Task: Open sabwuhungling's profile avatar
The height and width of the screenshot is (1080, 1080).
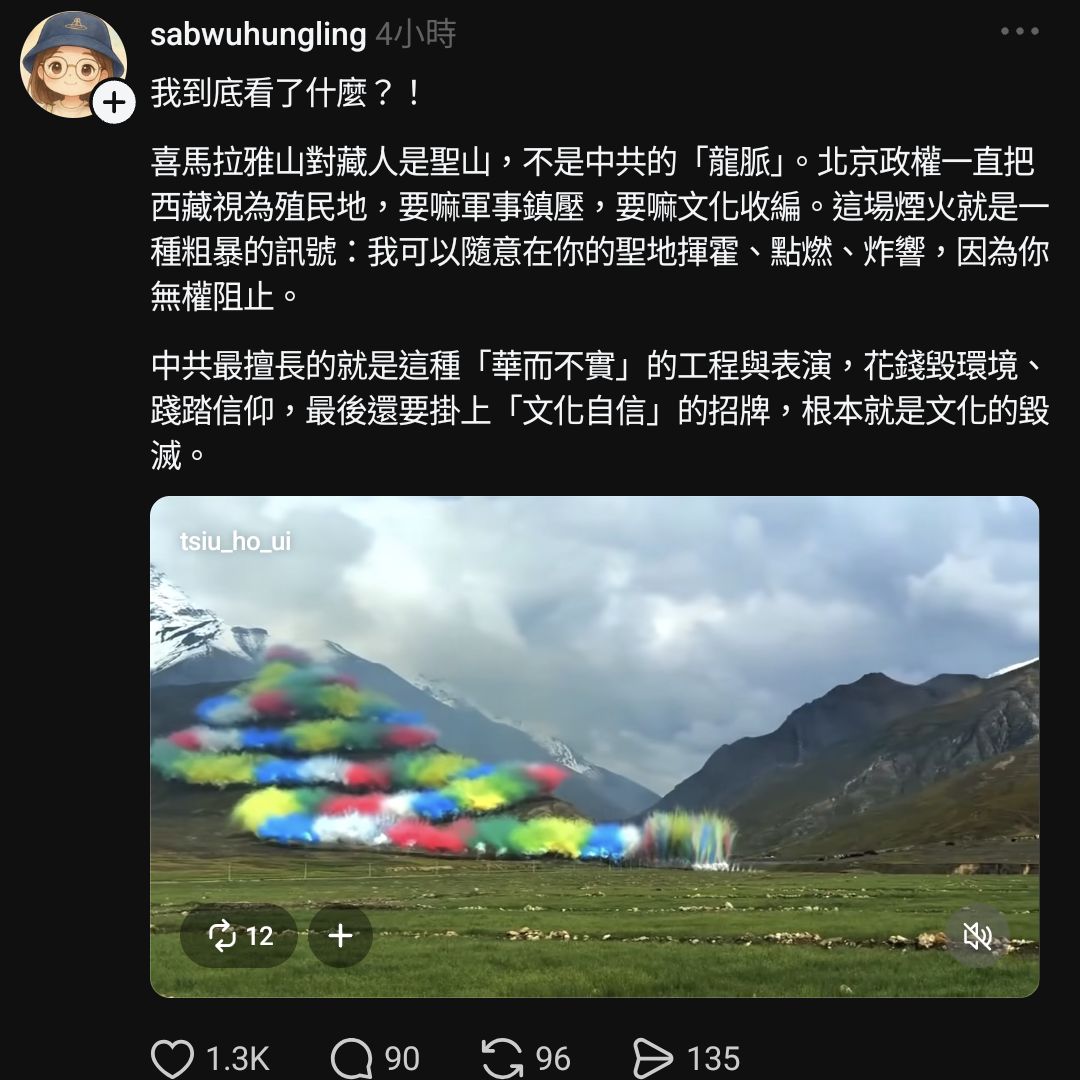Action: (73, 65)
